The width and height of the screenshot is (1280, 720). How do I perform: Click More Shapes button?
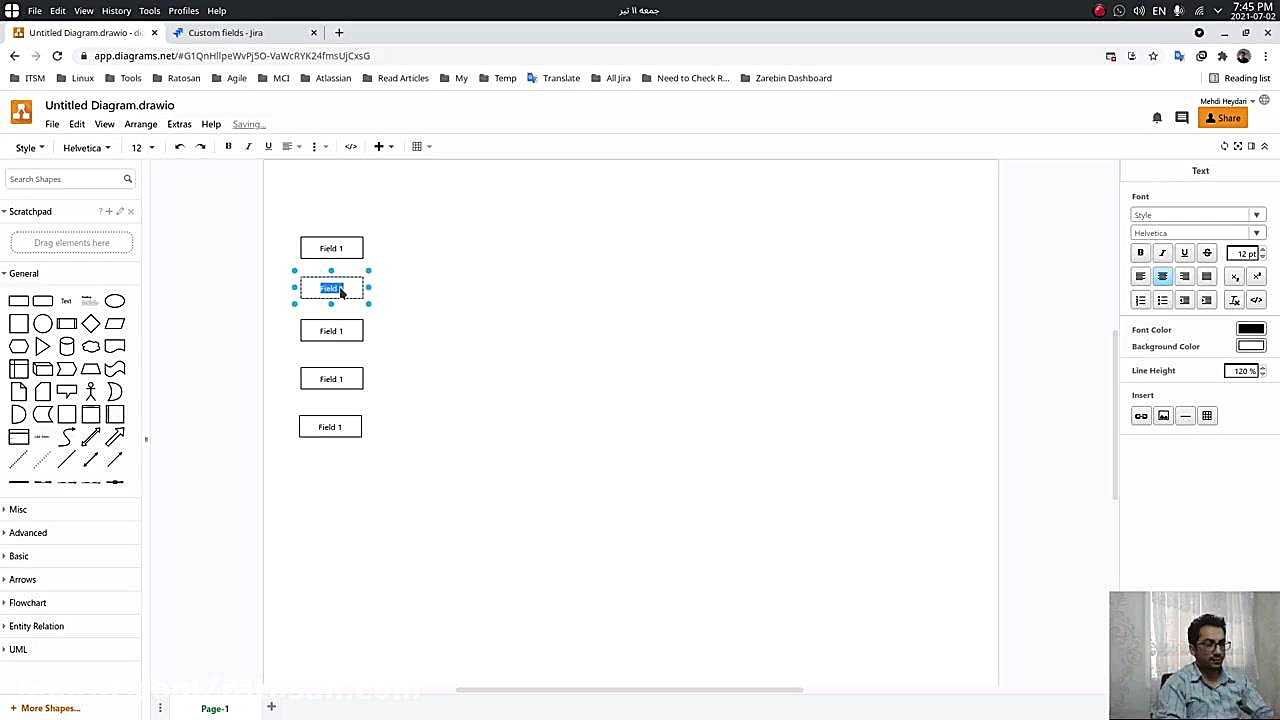point(45,709)
